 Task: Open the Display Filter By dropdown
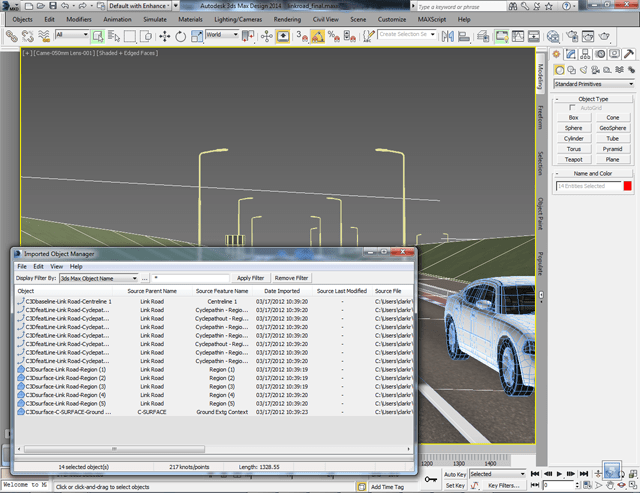(98, 278)
